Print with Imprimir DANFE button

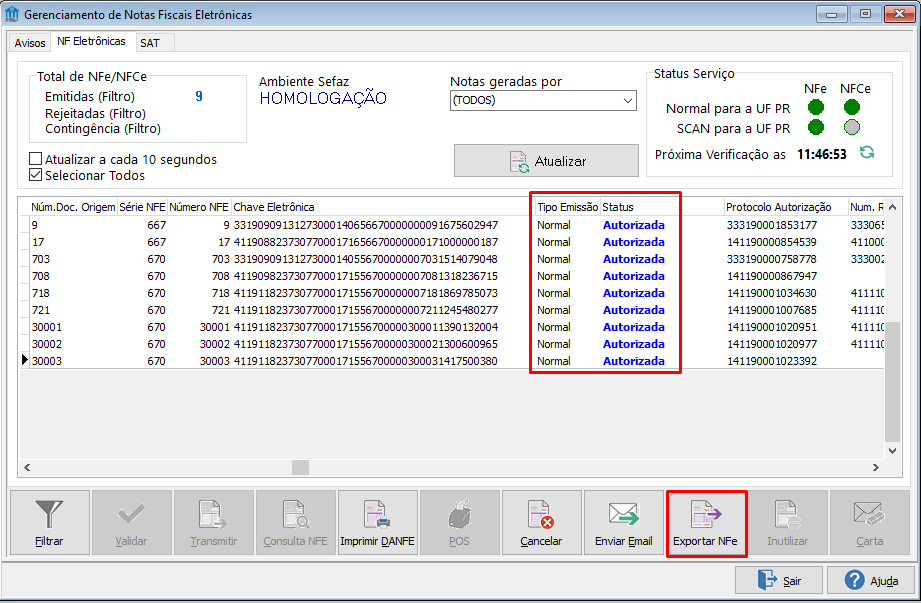tap(378, 523)
